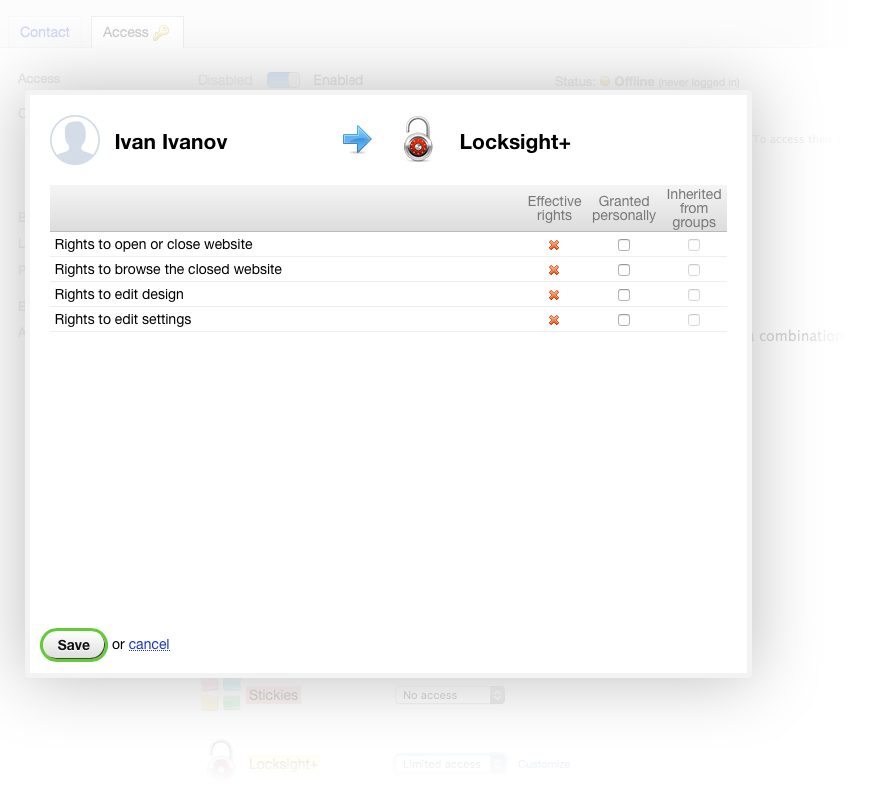887x800 pixels.
Task: Click red X for browse closed website rights
Action: tap(554, 270)
